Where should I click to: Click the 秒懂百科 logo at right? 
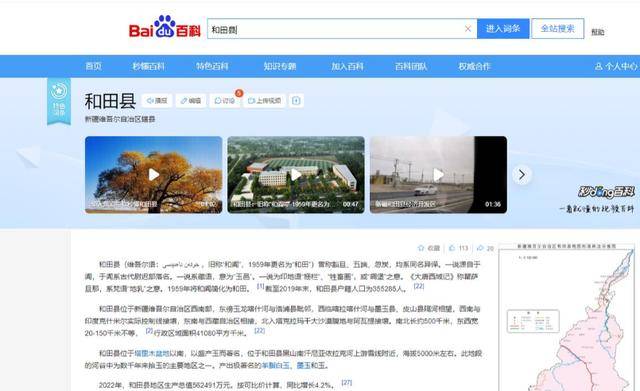point(606,192)
